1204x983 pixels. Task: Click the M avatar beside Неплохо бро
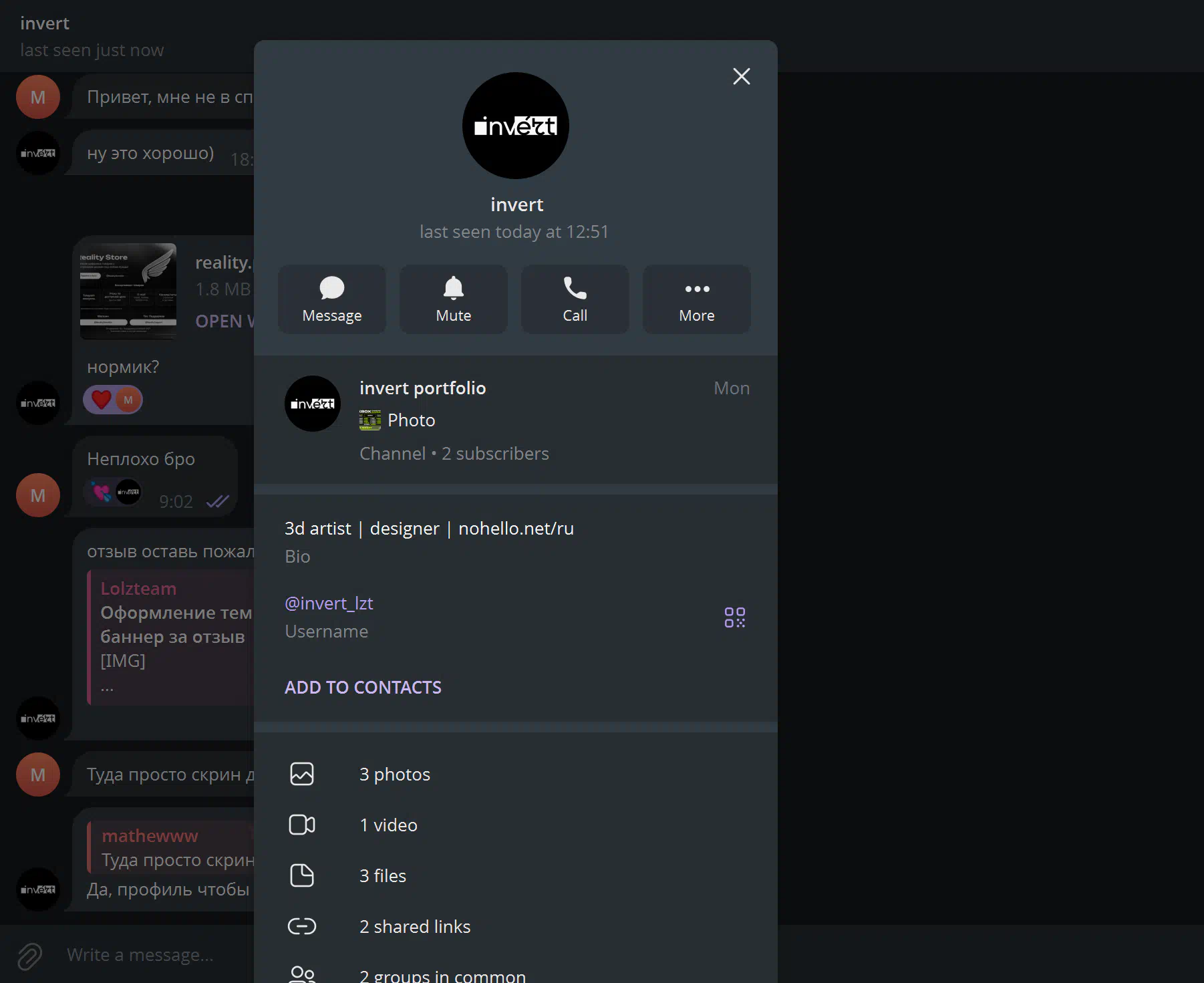coord(38,495)
